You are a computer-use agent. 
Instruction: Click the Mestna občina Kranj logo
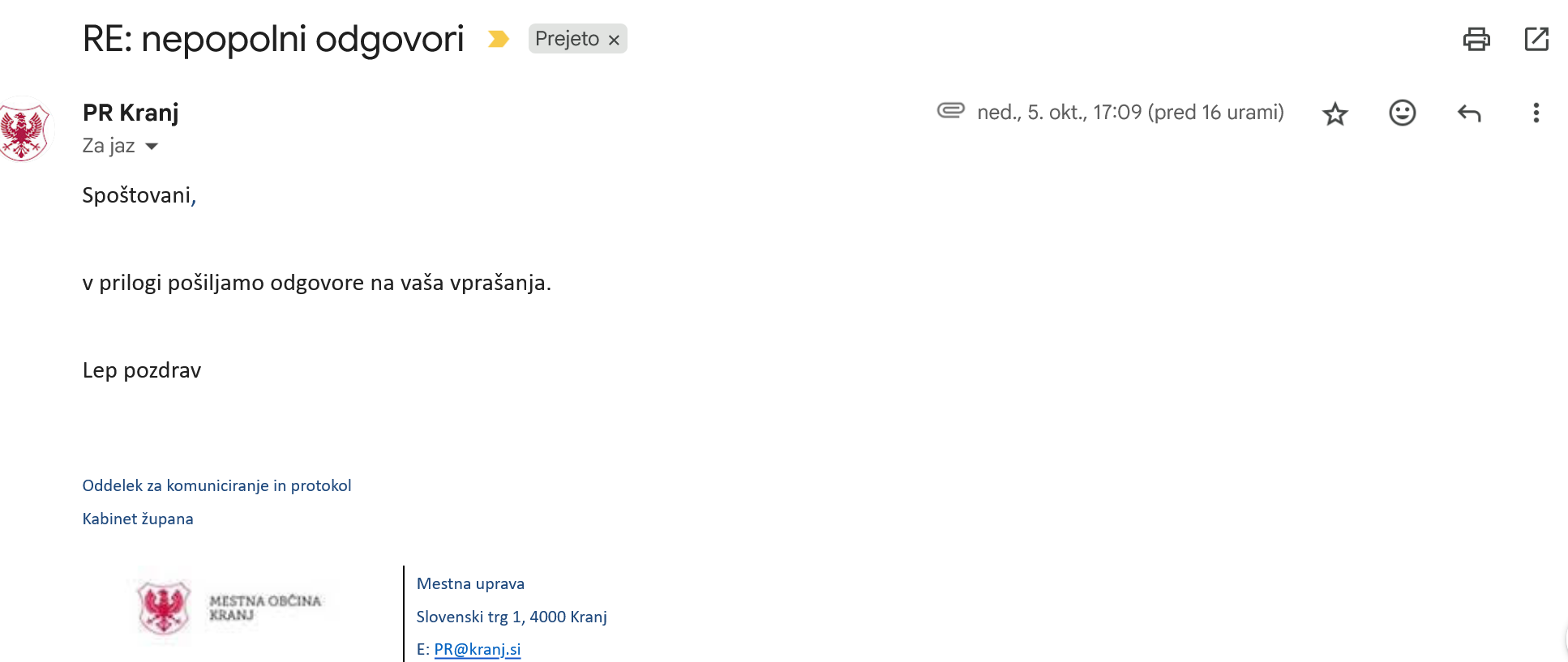[231, 608]
